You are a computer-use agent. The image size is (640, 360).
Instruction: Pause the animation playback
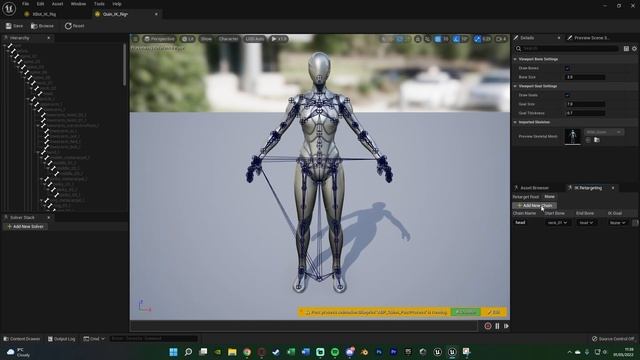[x=497, y=326]
